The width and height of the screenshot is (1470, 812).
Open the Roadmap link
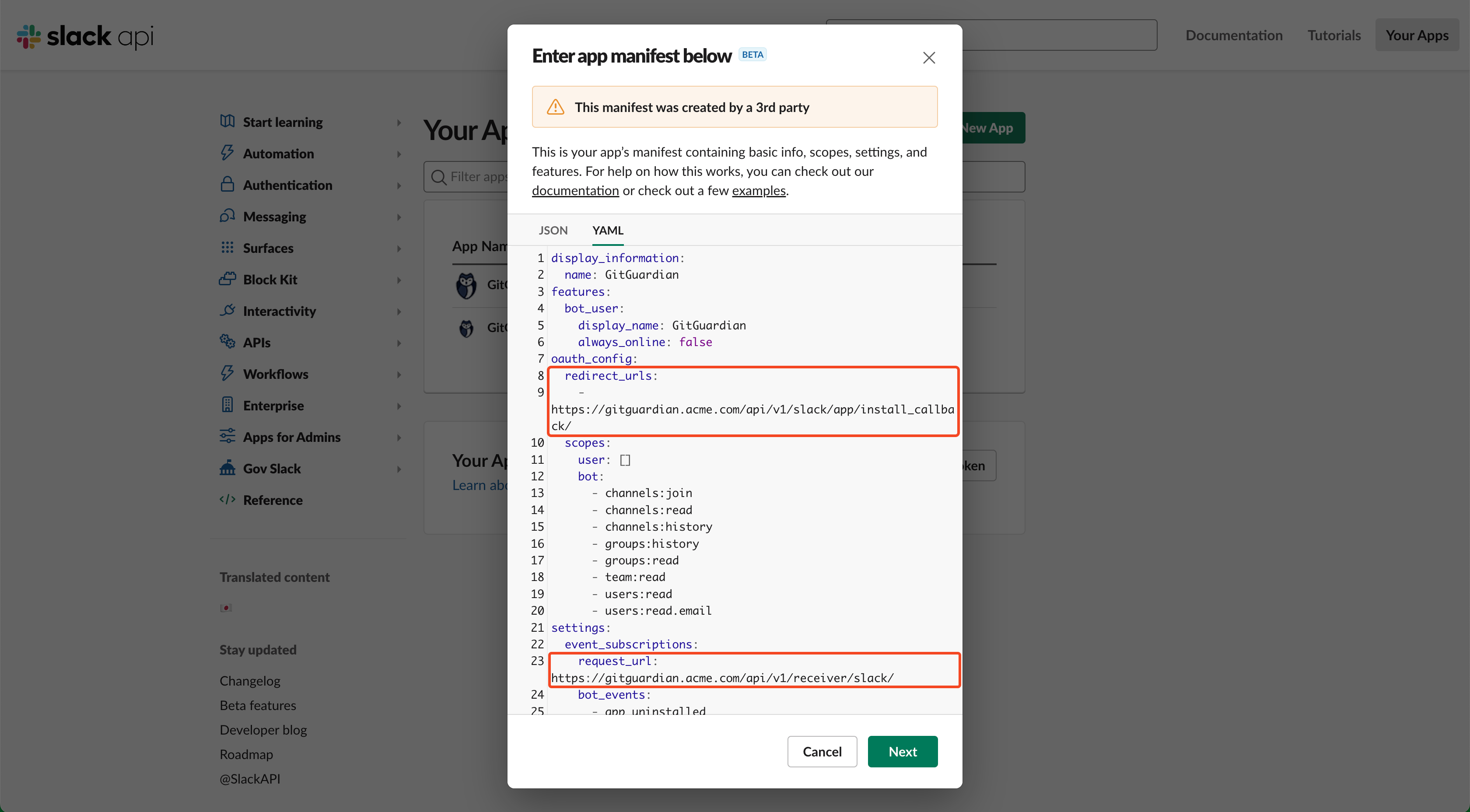click(x=246, y=754)
